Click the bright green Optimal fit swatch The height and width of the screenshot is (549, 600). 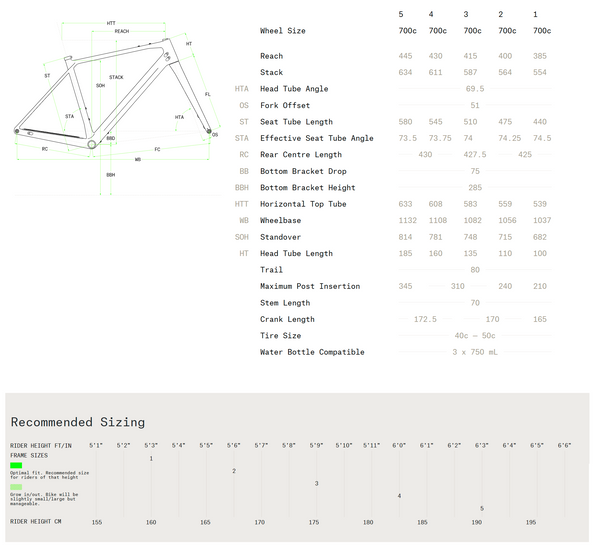tap(16, 466)
